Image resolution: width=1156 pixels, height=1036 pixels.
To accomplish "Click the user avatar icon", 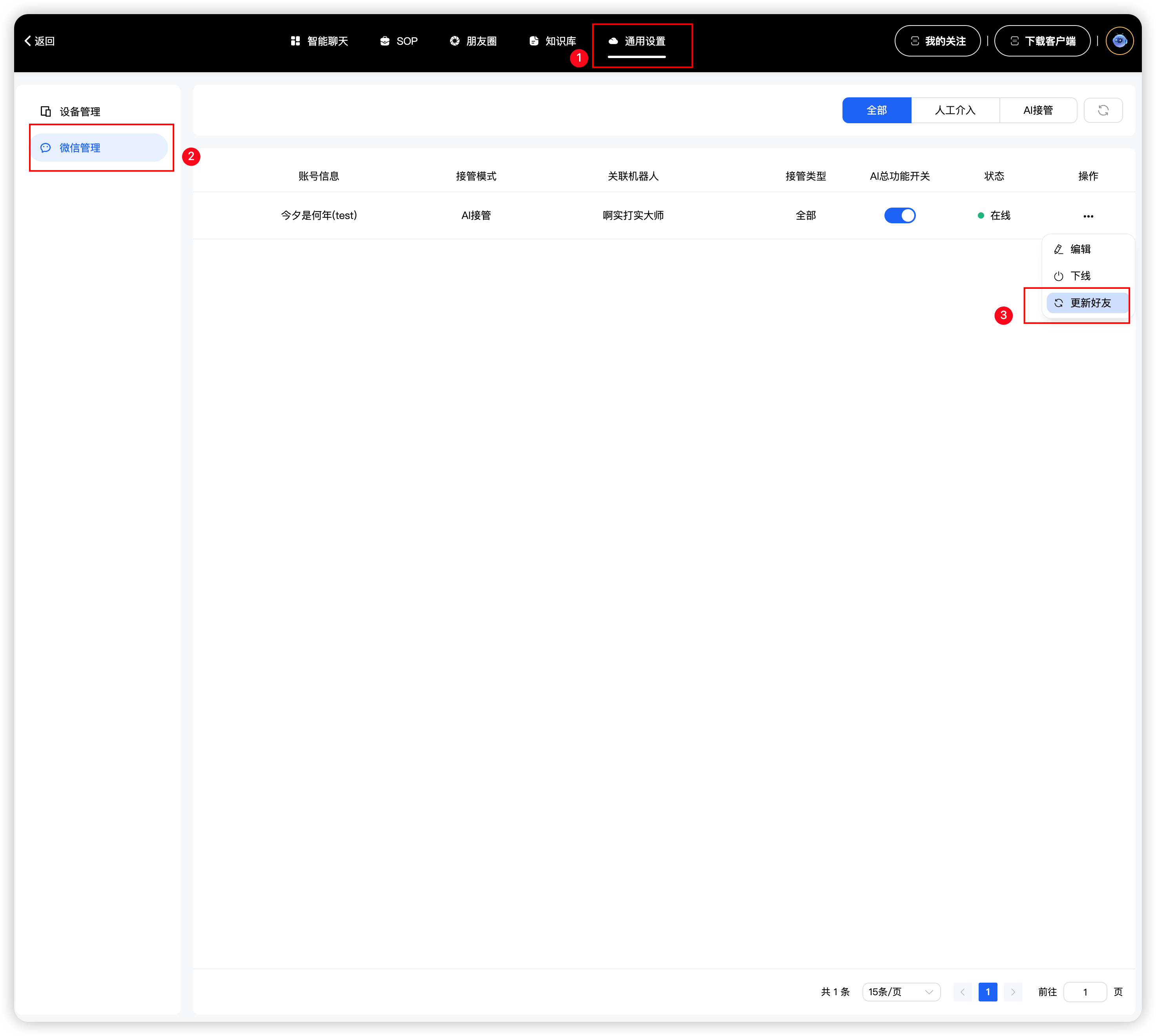I will click(x=1119, y=41).
